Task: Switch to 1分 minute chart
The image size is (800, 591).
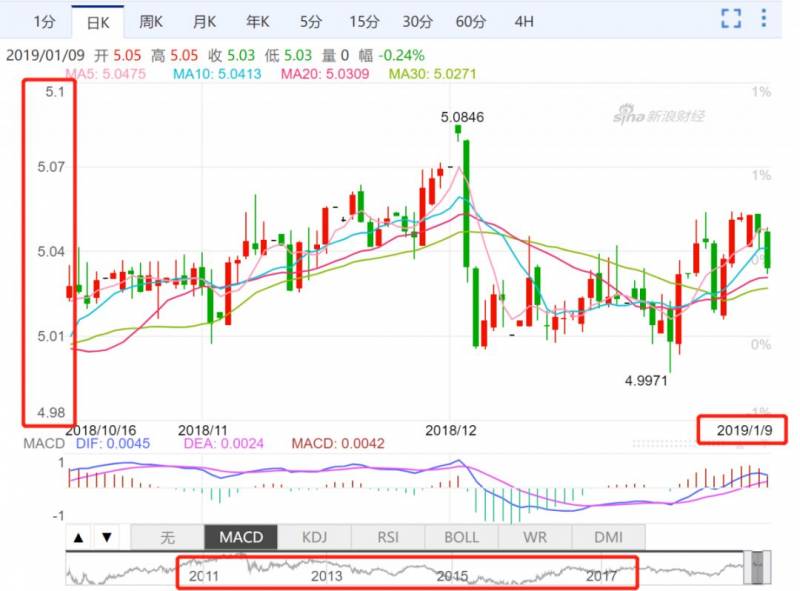Action: click(x=43, y=21)
